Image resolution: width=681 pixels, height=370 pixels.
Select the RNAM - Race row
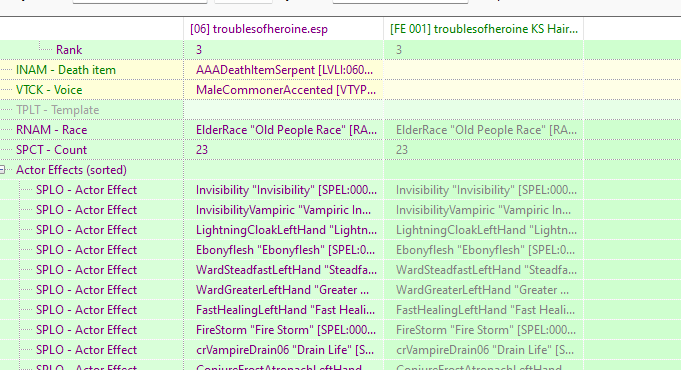[x=52, y=130]
